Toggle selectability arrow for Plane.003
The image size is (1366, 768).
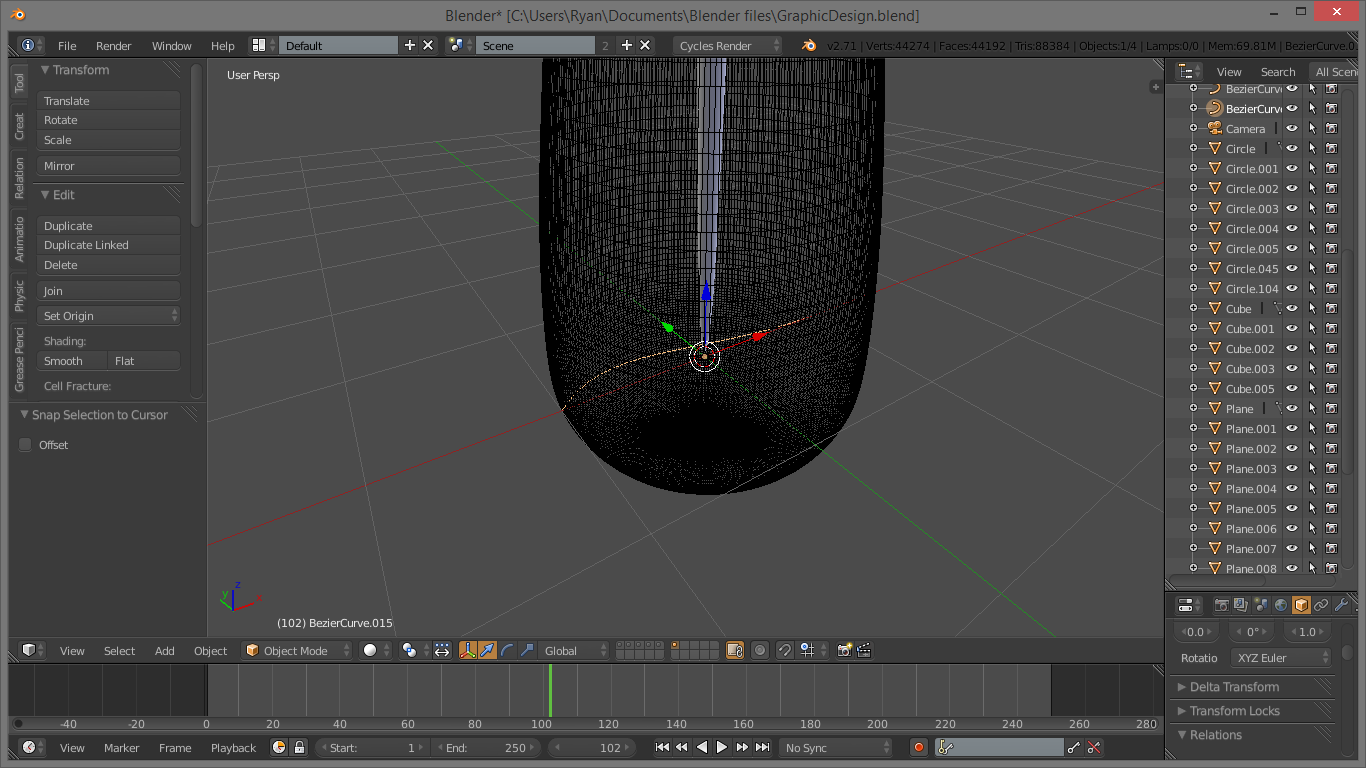click(x=1312, y=468)
